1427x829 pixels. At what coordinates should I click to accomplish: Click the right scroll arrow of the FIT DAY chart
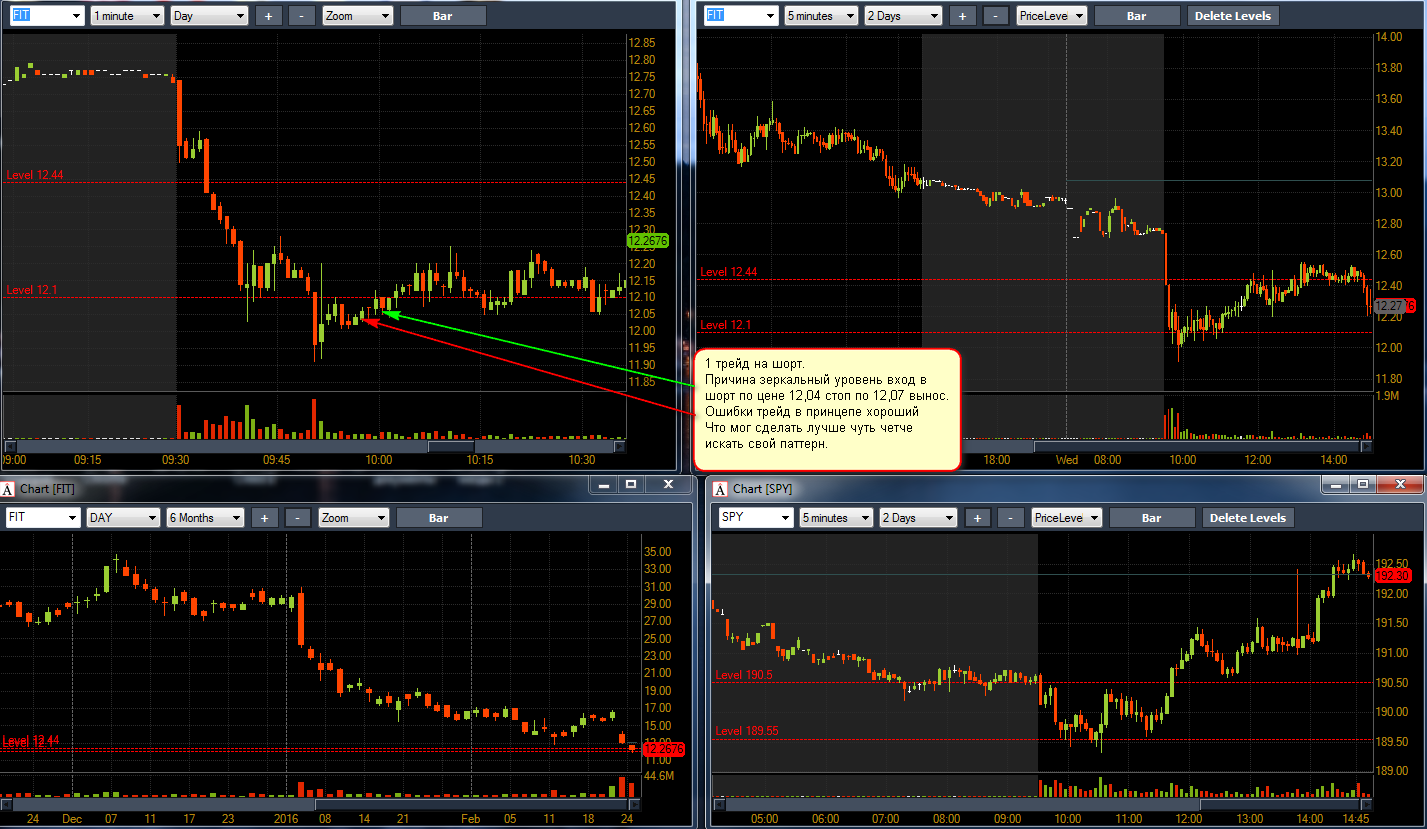click(633, 804)
